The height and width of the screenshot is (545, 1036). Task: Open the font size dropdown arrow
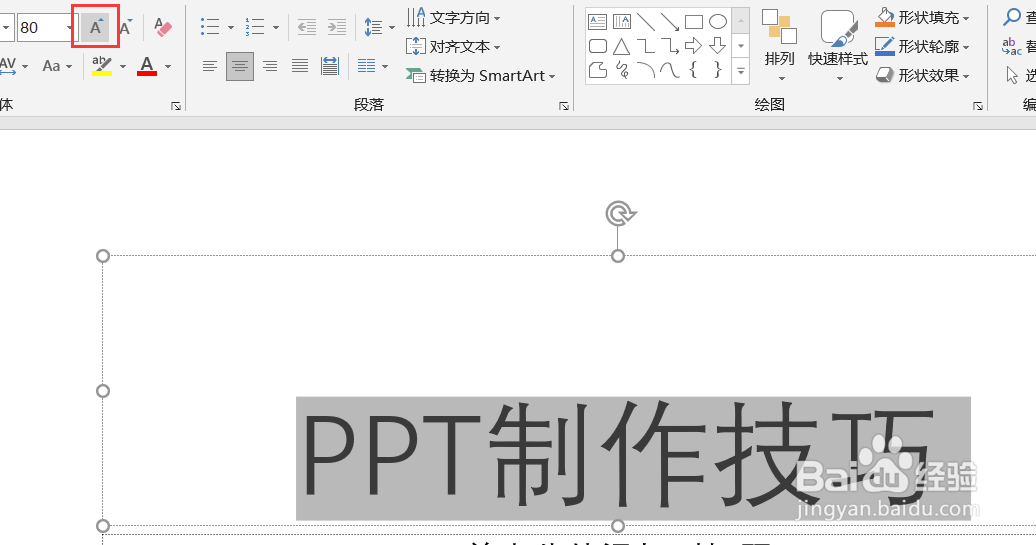(x=70, y=28)
